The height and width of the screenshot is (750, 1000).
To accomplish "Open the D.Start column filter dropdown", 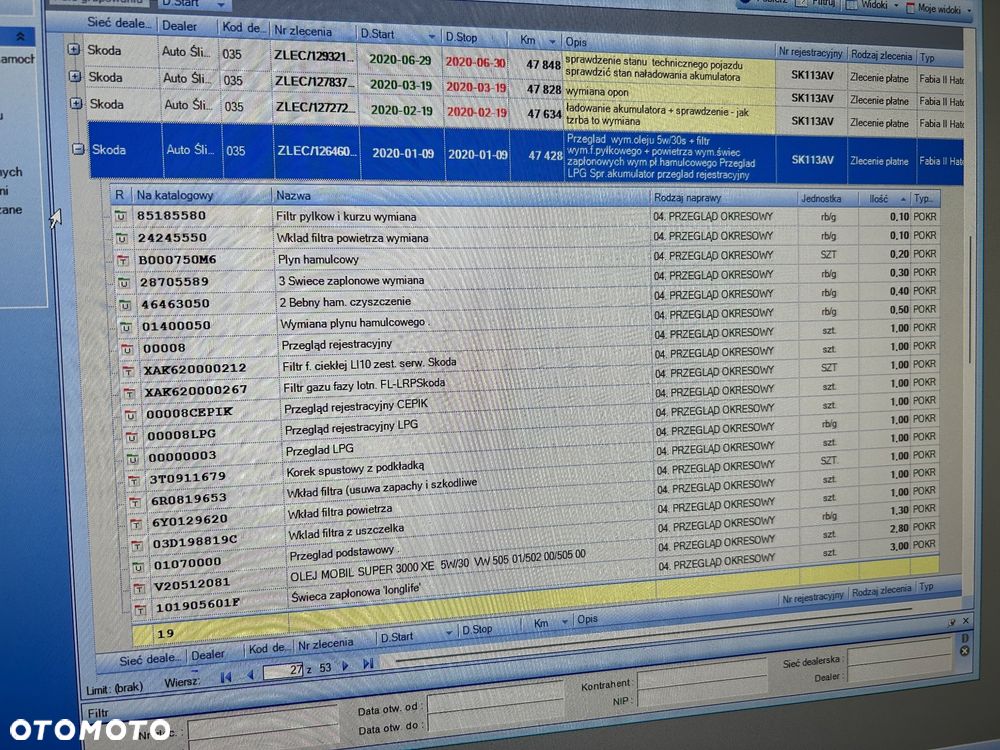I will (432, 36).
